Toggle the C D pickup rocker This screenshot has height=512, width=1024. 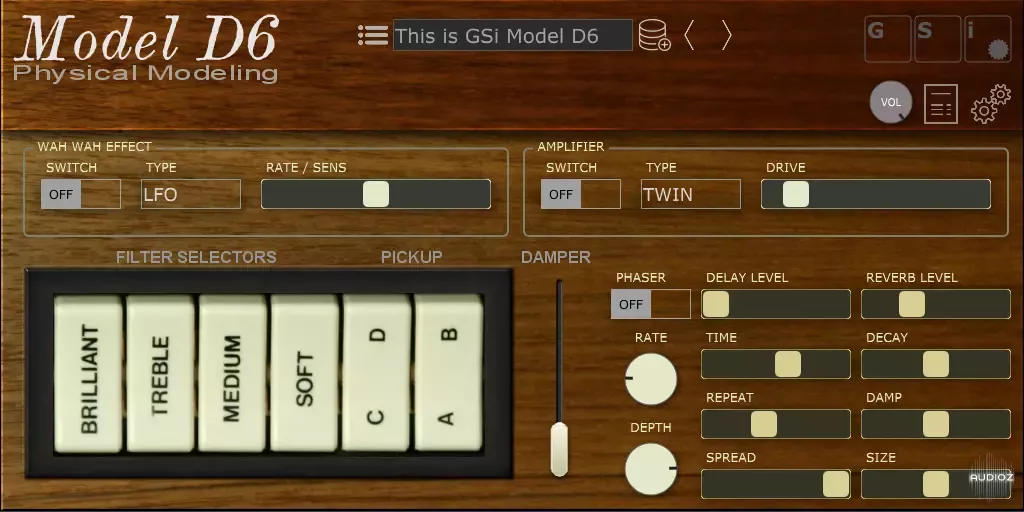377,373
